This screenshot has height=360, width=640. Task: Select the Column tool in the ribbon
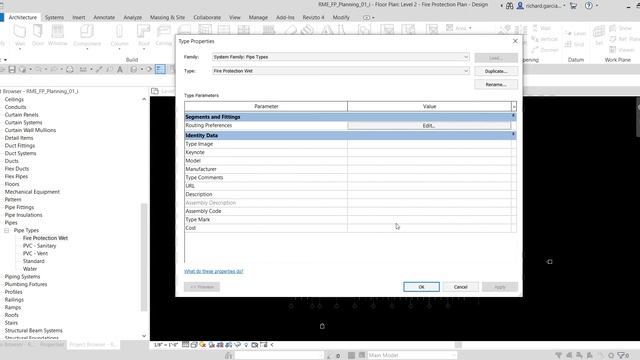[119, 35]
